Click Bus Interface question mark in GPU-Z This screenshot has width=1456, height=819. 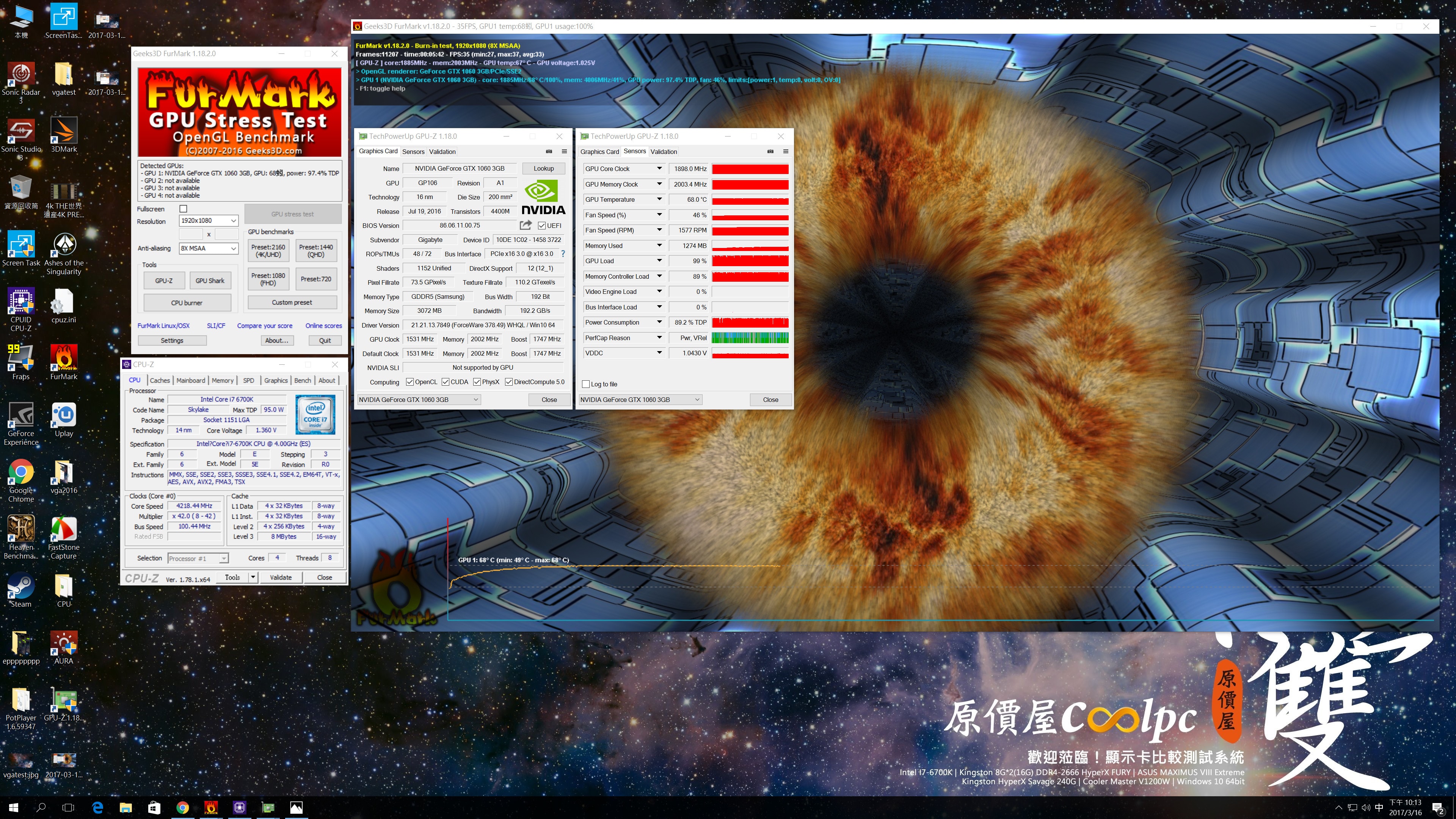click(563, 254)
